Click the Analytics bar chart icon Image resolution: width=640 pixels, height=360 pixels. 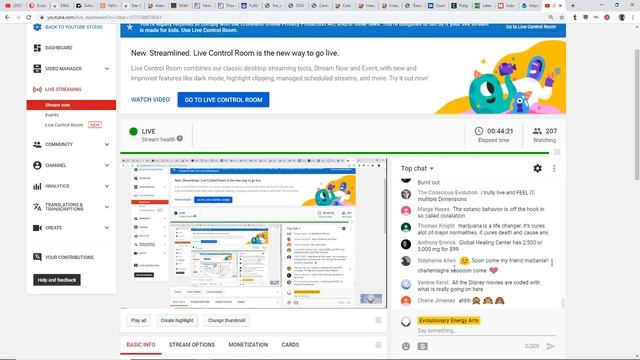tap(37, 186)
